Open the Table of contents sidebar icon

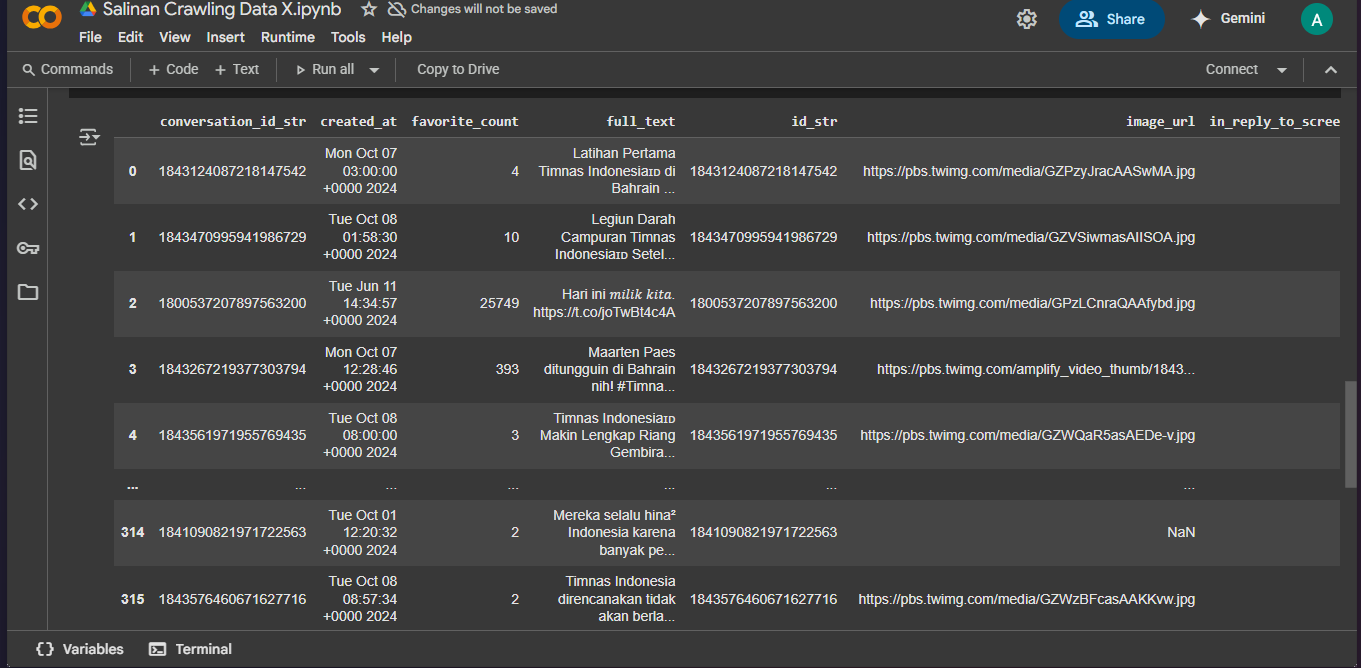coord(28,116)
